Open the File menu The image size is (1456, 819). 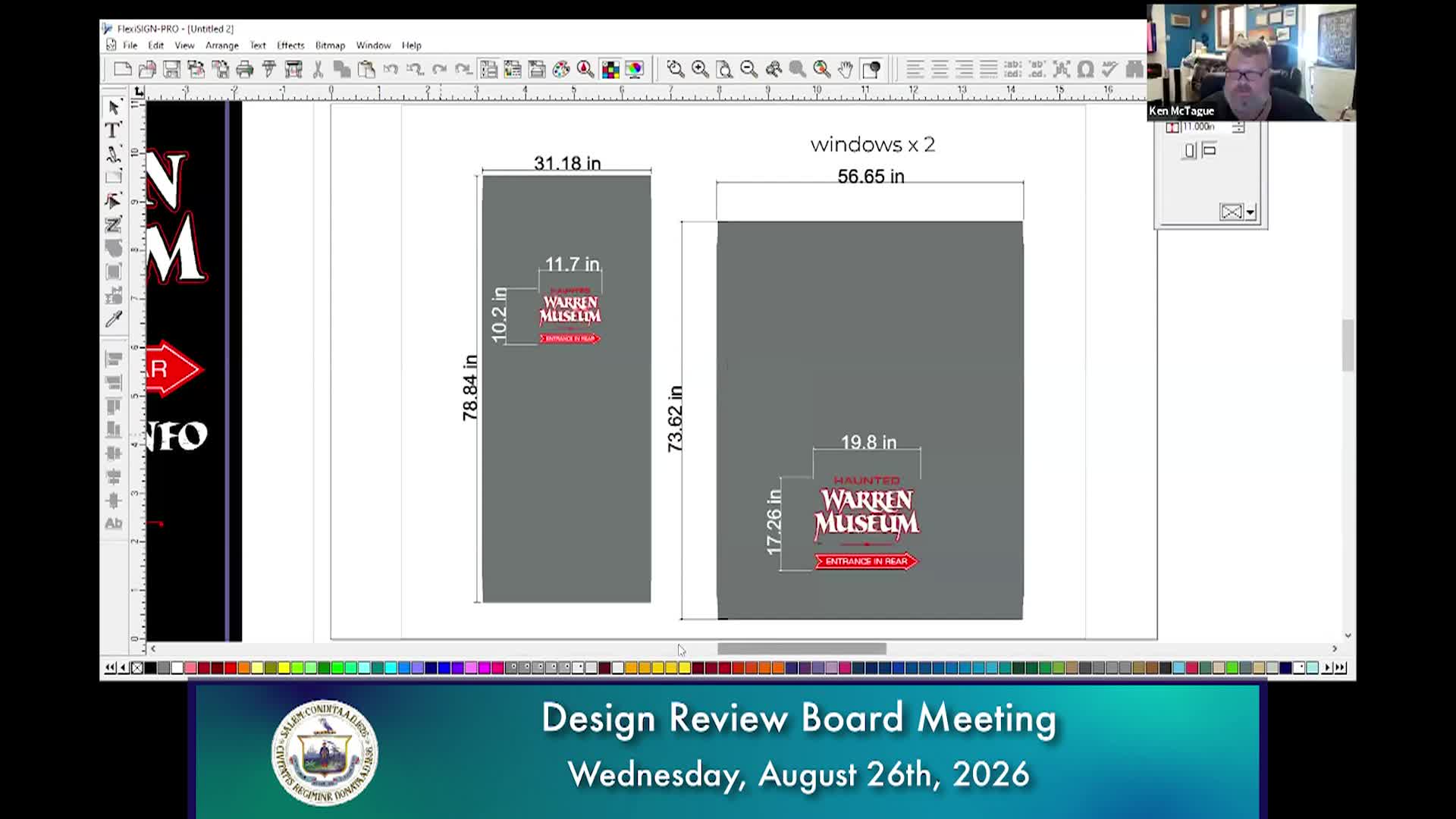tap(130, 45)
